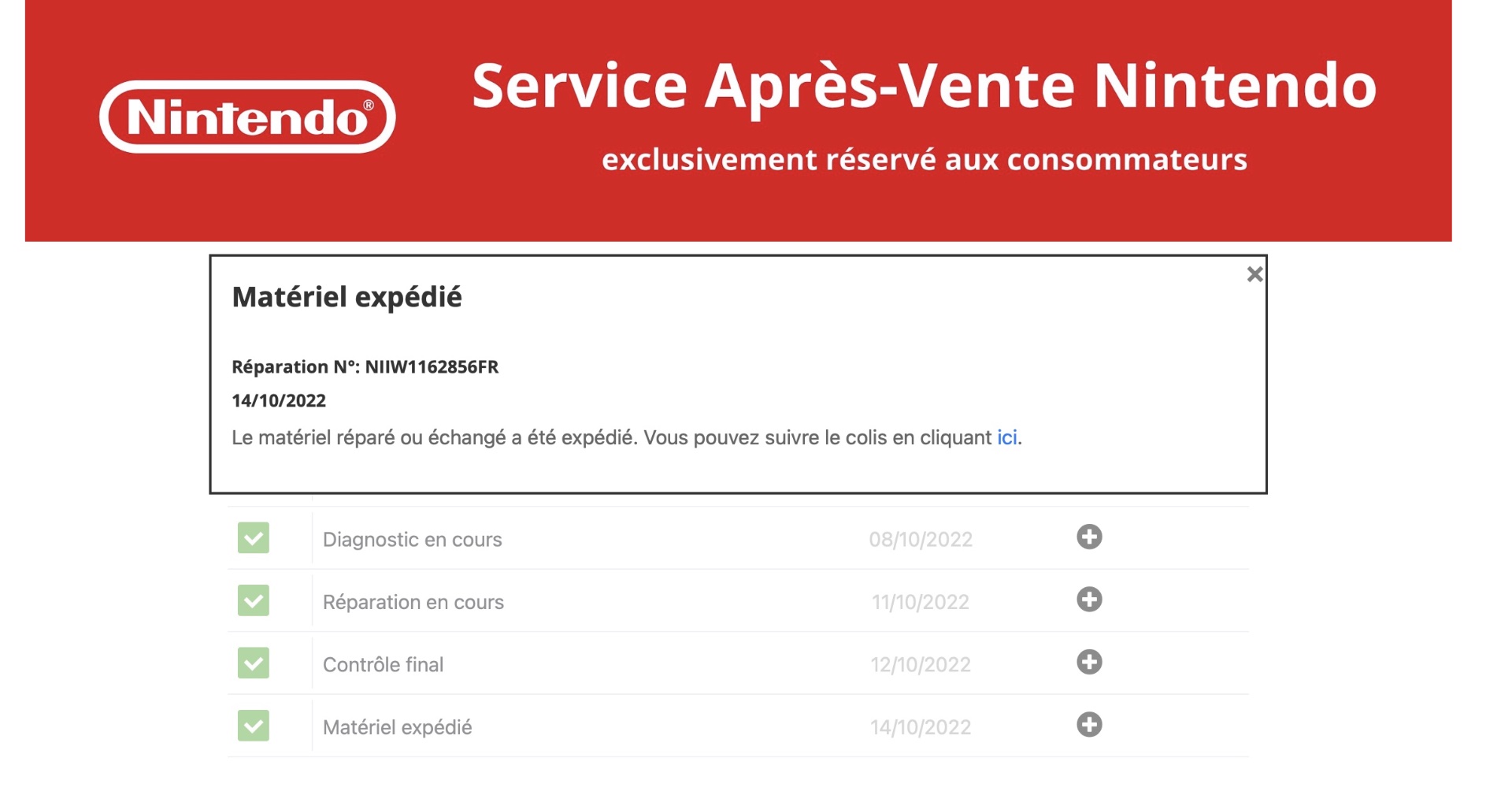
Task: Click the green checkmark for Contrôle final
Action: point(254,663)
